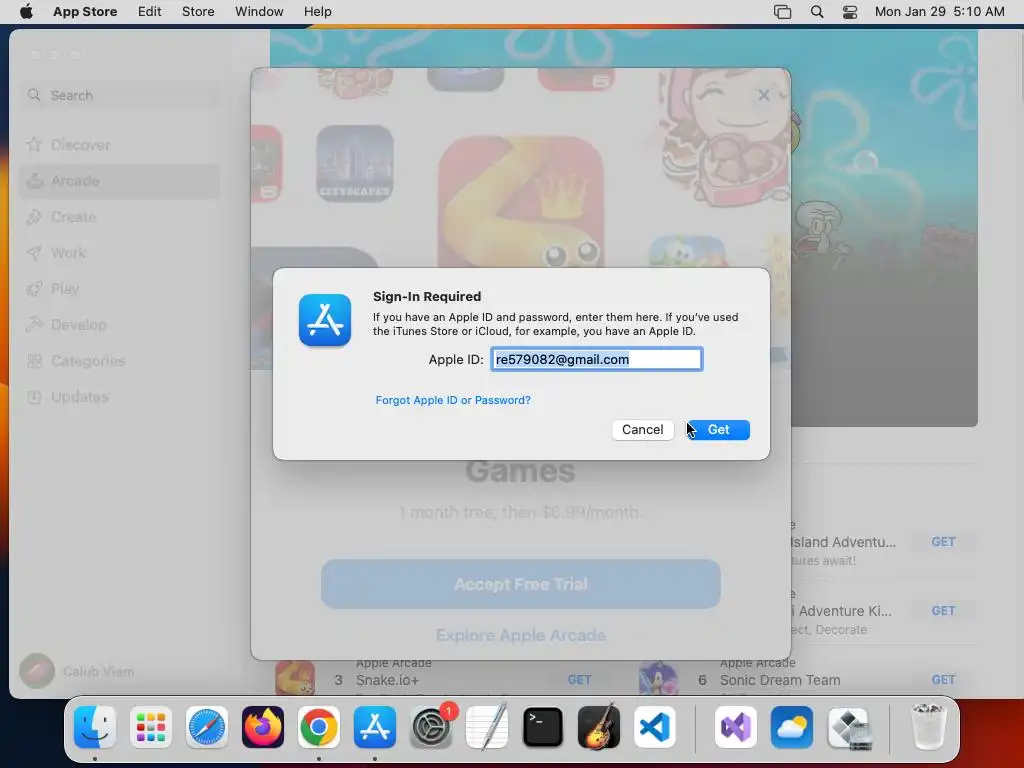Open Forgot Apple ID or Password link
The image size is (1024, 768).
[x=453, y=400]
